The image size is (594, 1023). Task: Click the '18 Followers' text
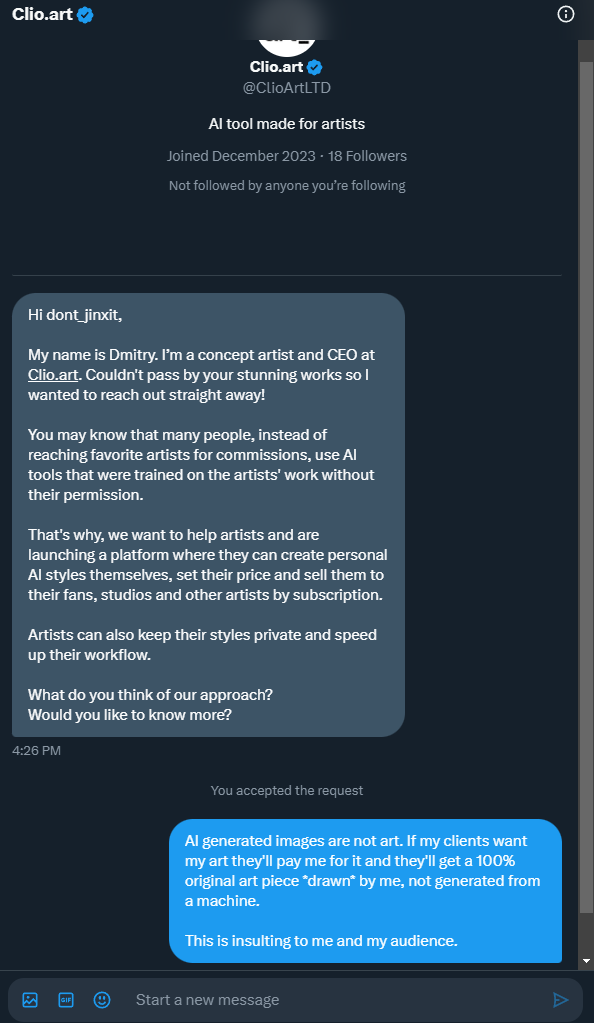[367, 156]
